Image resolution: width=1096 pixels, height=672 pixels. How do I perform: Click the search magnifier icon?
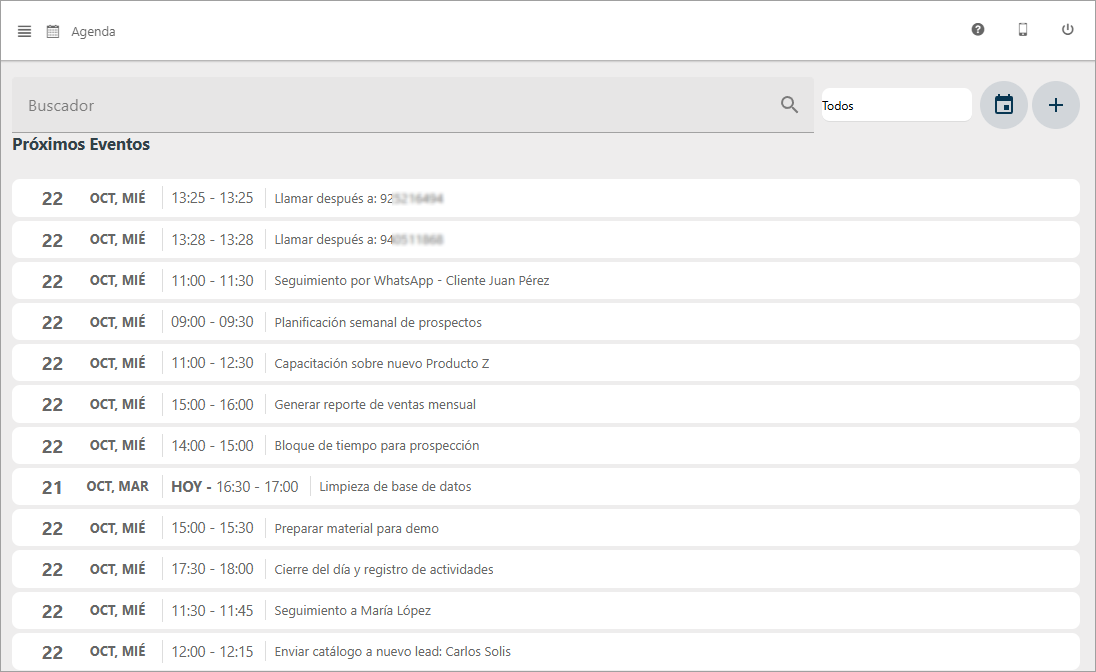(x=789, y=105)
